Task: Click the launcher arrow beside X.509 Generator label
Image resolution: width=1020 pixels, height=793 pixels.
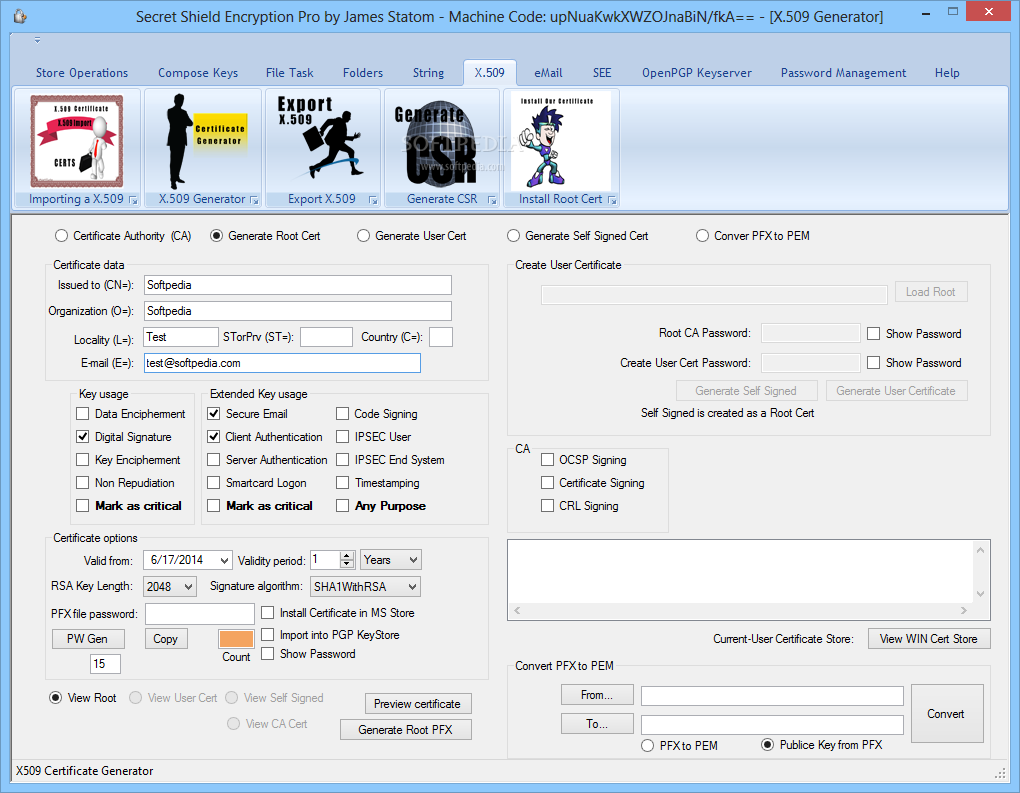Action: click(254, 200)
